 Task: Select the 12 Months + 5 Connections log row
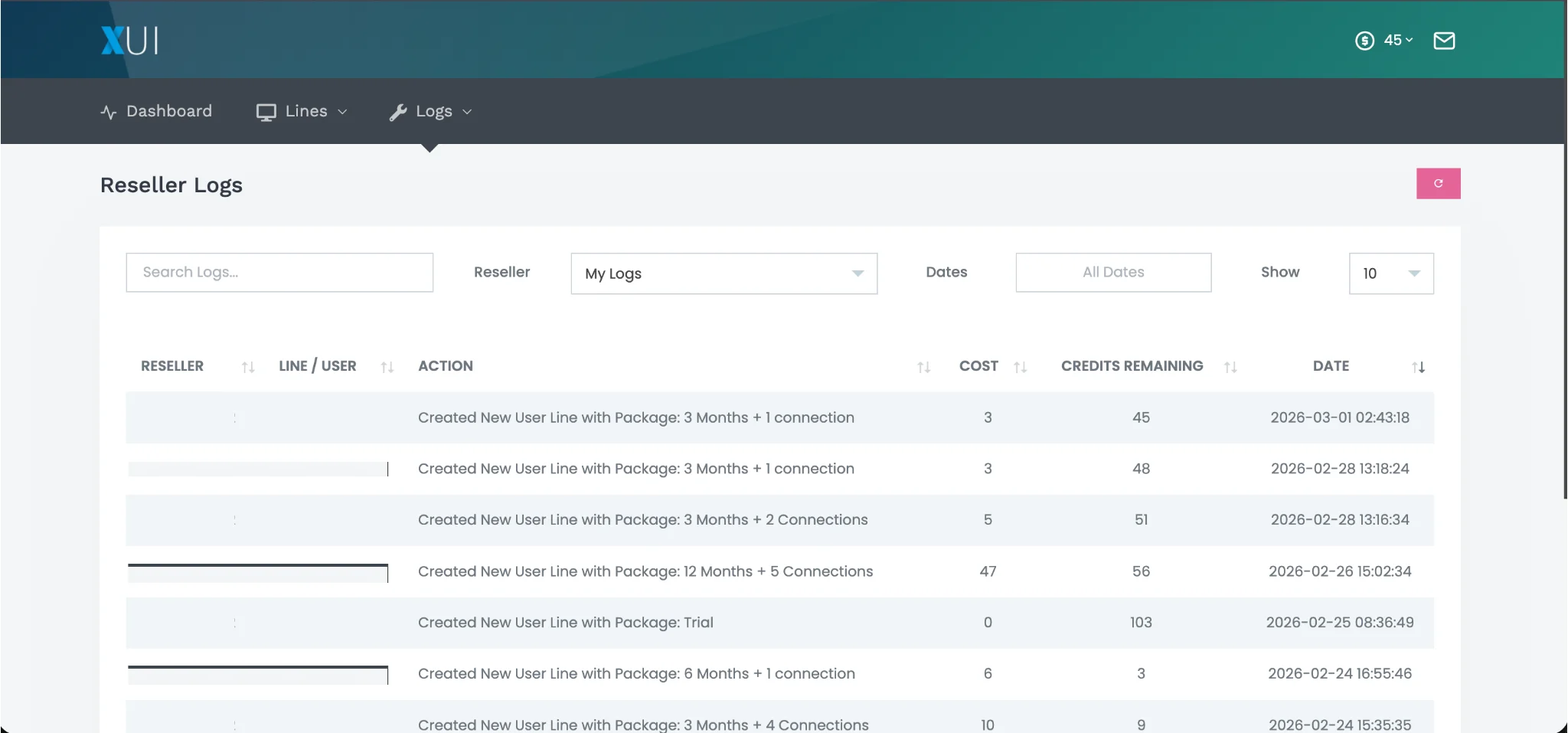(645, 571)
